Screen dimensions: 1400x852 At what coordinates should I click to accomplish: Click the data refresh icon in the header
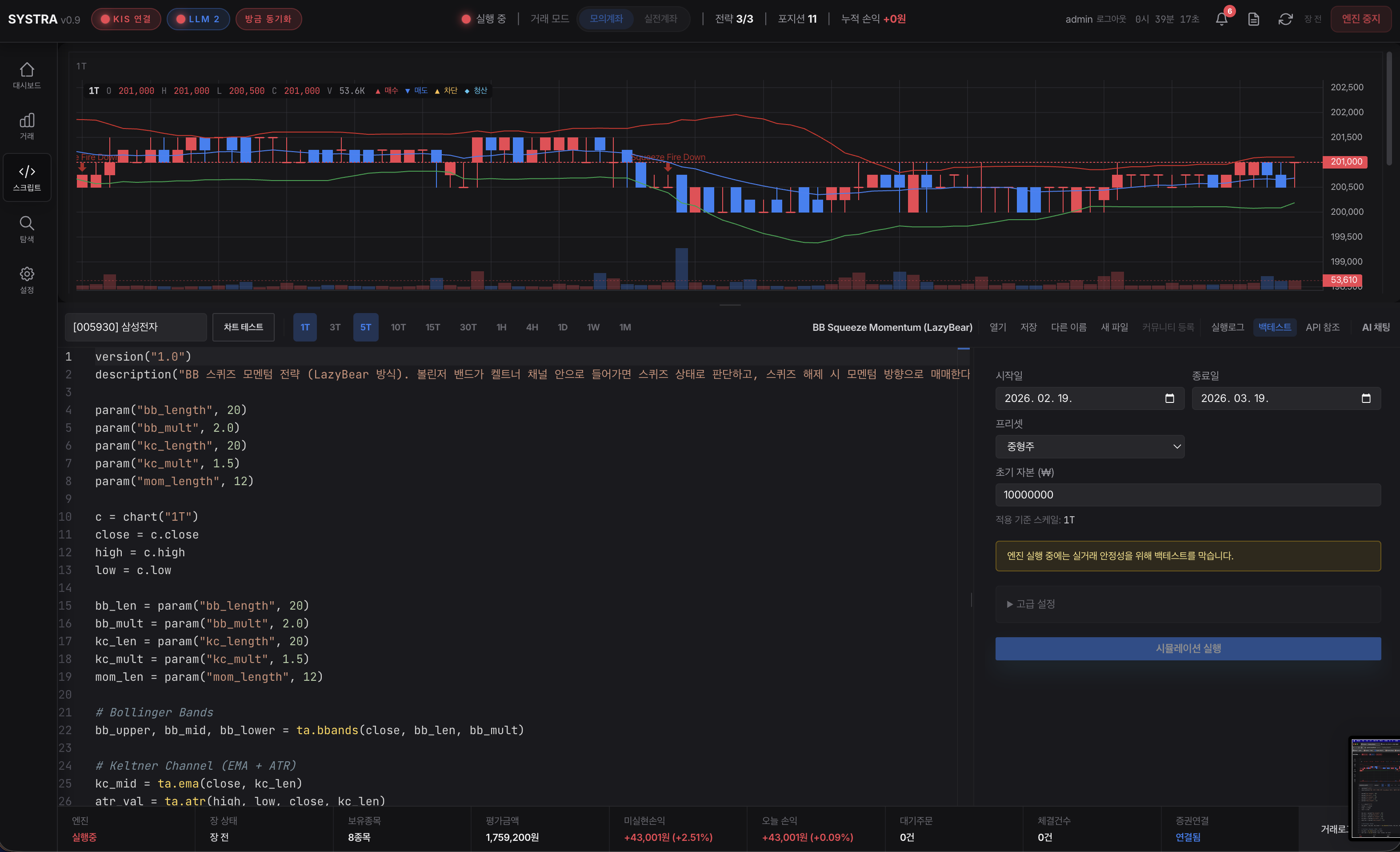tap(1286, 19)
